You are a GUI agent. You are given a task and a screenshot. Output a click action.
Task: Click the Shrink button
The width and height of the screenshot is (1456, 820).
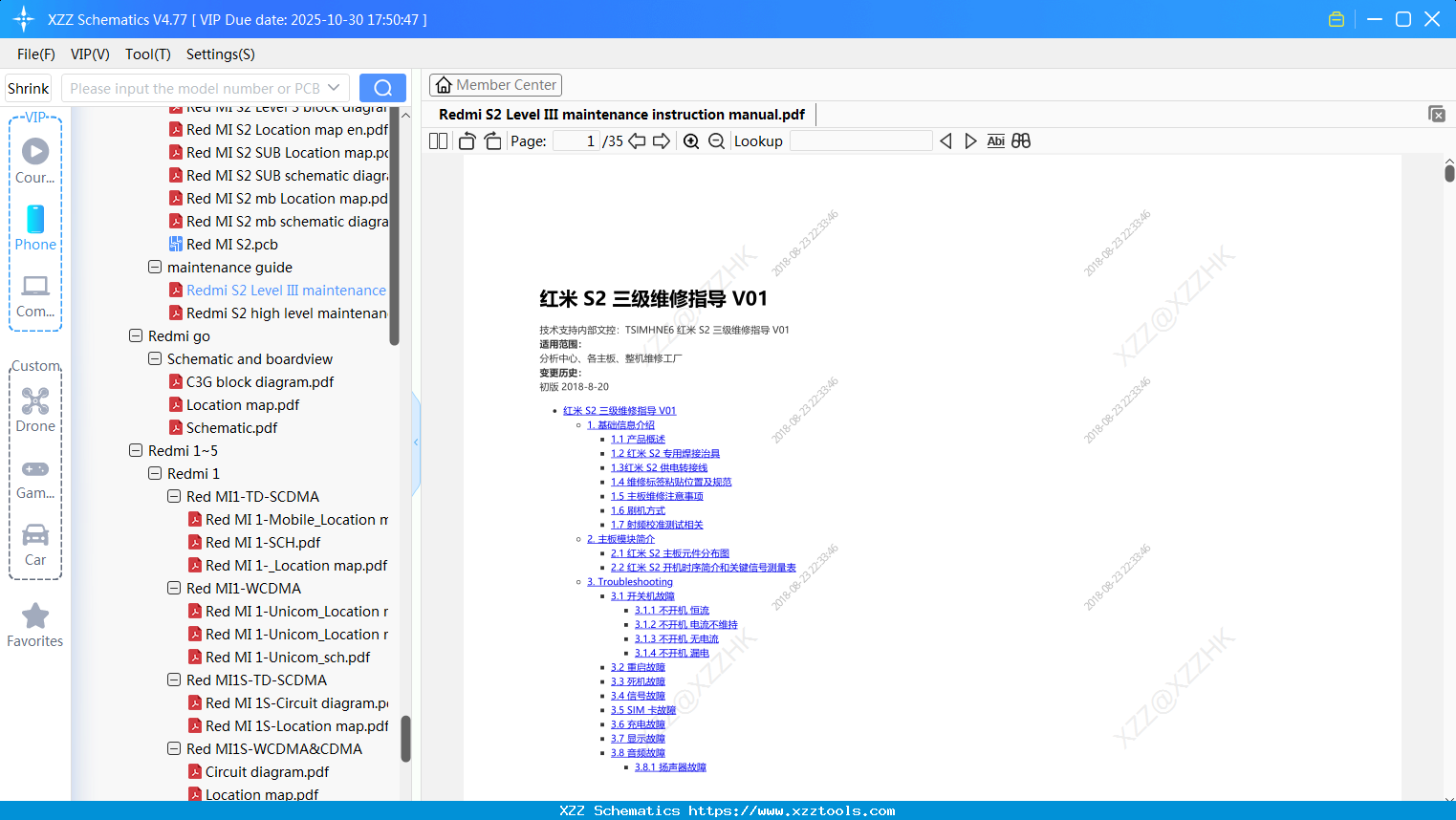tap(29, 88)
